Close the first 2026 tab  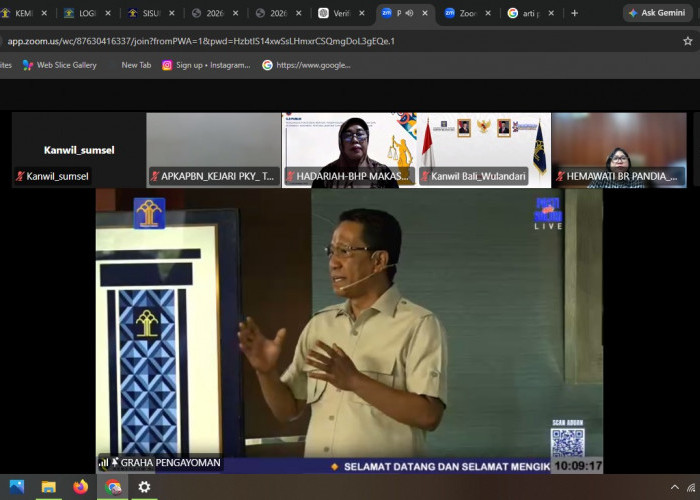(236, 13)
